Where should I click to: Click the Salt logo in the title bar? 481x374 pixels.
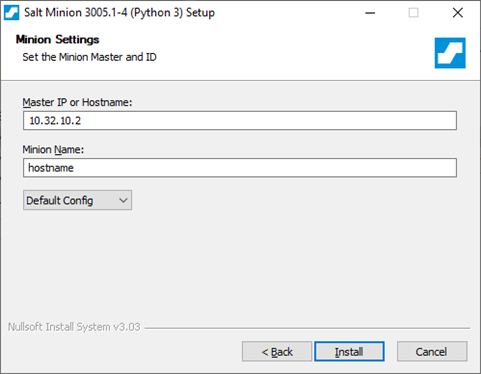tap(12, 13)
